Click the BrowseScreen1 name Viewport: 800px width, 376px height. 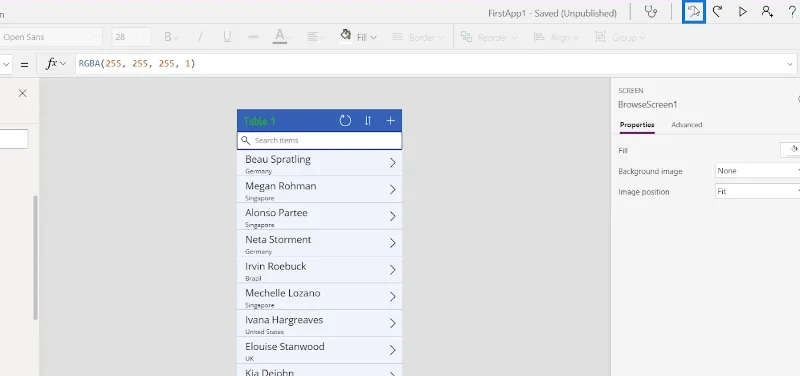[x=647, y=105]
